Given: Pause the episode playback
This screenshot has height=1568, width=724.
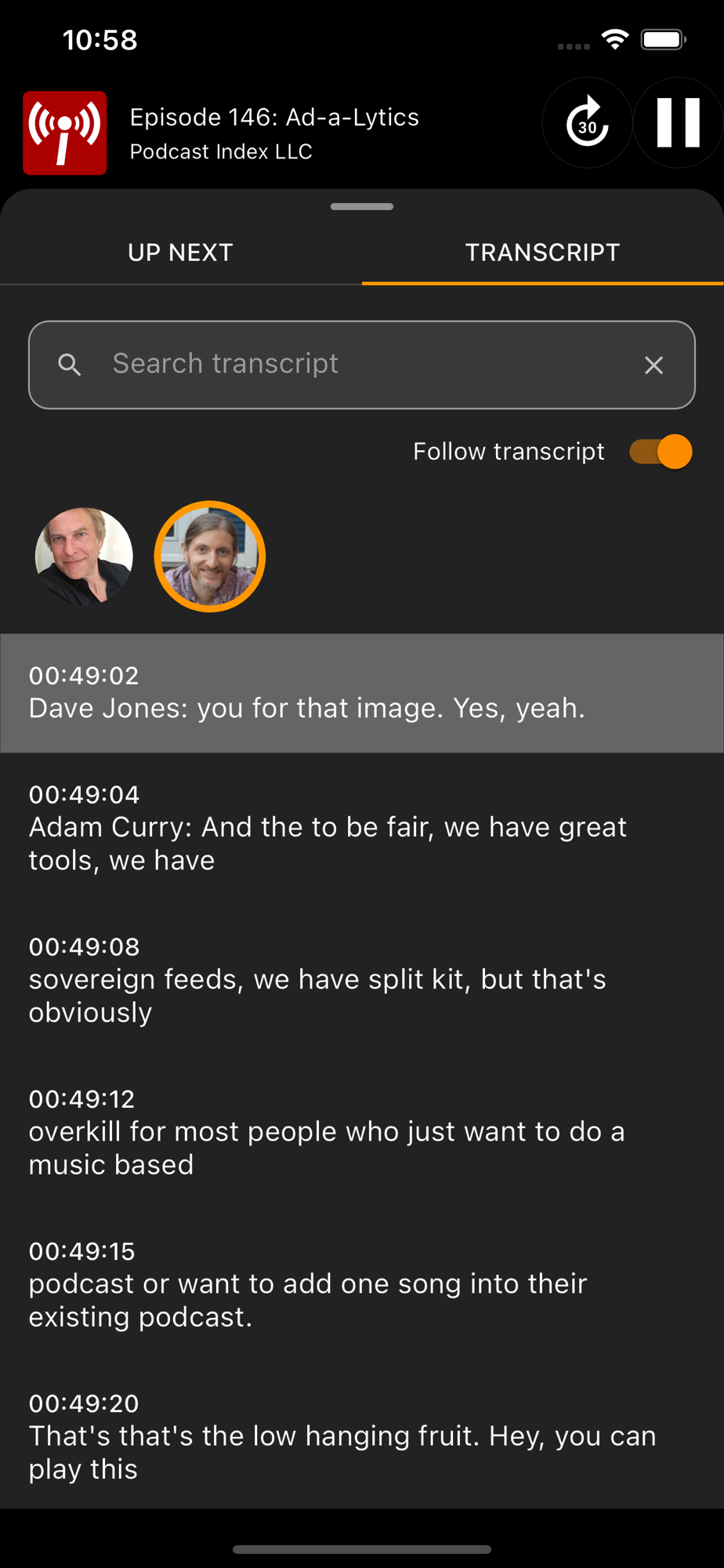Looking at the screenshot, I should (x=678, y=123).
